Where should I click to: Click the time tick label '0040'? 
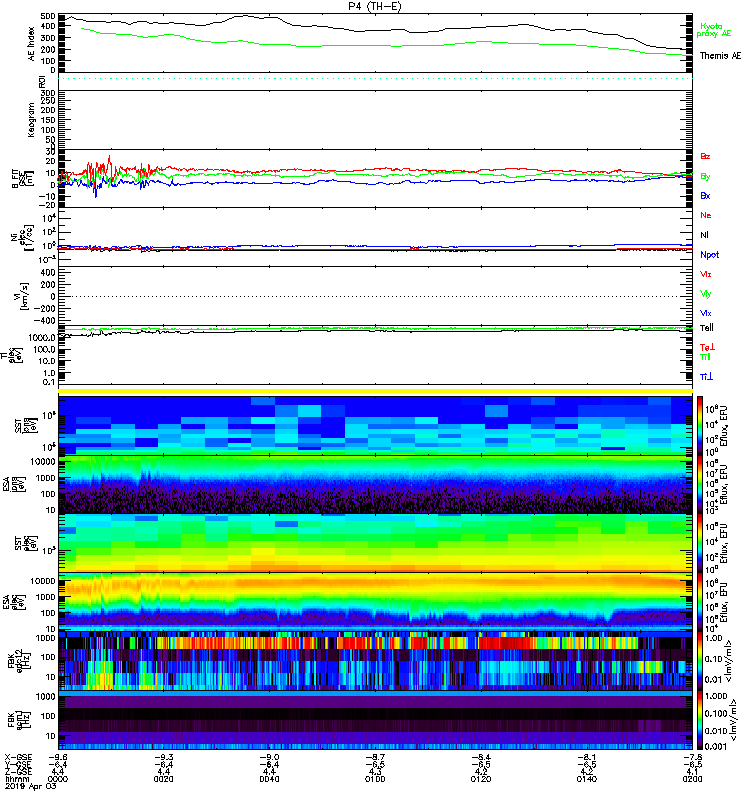click(269, 779)
